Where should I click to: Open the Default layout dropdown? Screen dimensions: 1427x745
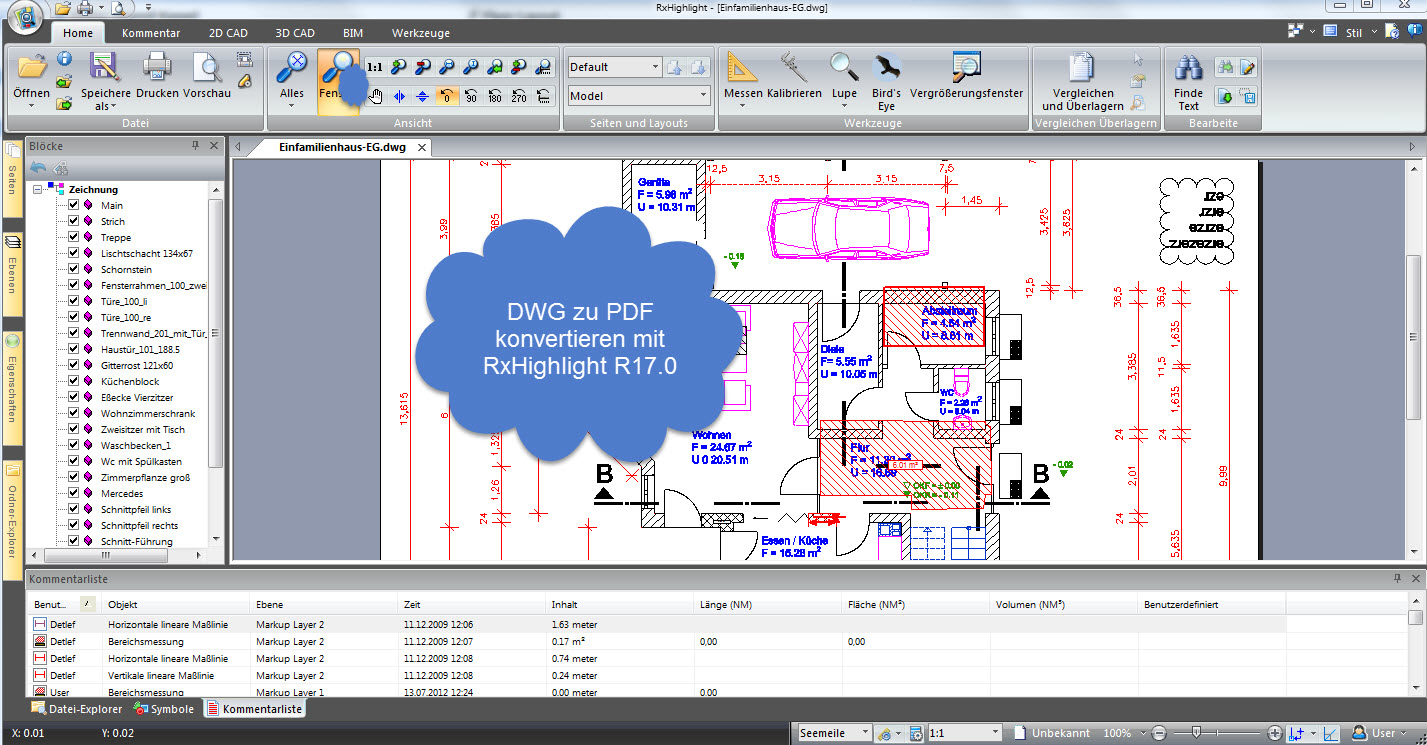[655, 67]
